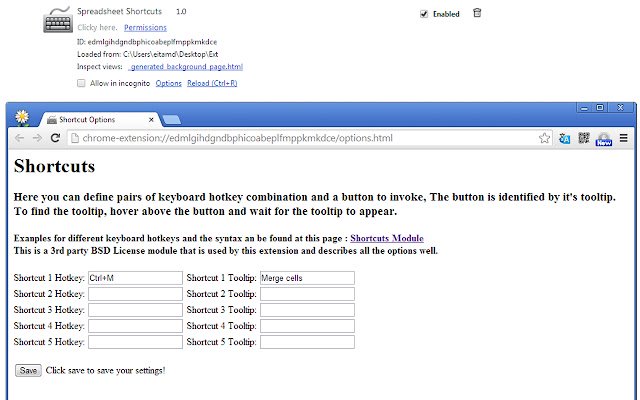Go back with the browser back arrow

[x=19, y=138]
